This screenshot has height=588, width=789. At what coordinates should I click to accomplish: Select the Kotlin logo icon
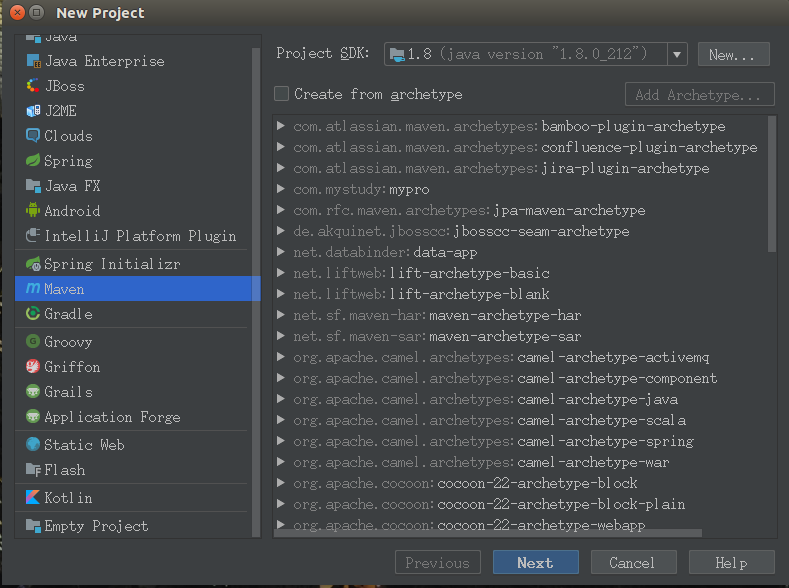(33, 497)
